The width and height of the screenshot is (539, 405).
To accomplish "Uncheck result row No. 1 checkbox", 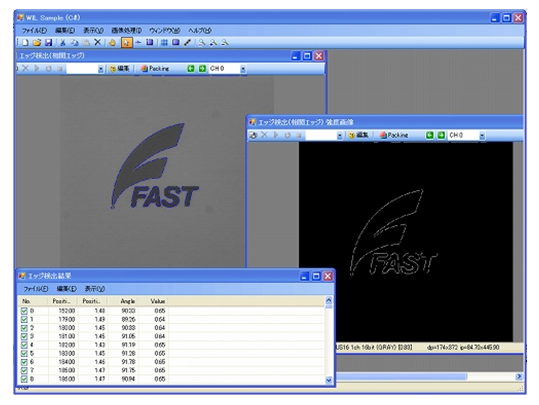I will coord(24,319).
